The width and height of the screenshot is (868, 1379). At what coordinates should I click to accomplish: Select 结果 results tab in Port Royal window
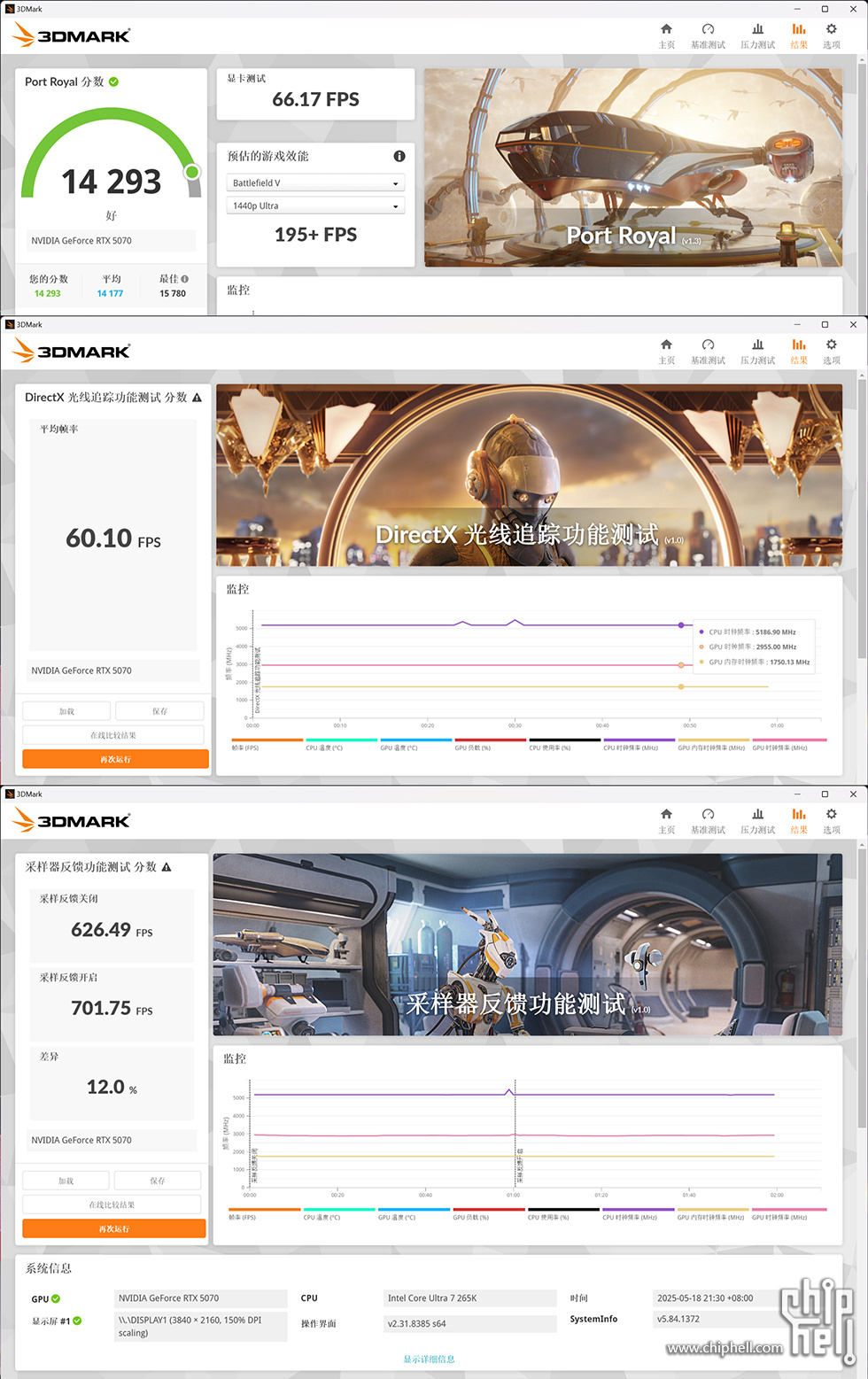point(799,35)
